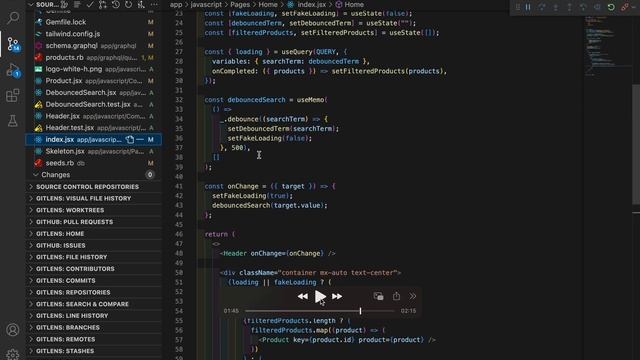Select products.rb file
Viewport: 640px width, 360px height.
pyautogui.click(x=94, y=58)
